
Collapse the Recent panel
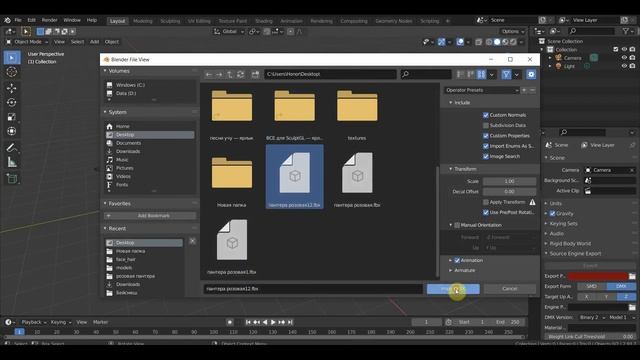click(105, 228)
